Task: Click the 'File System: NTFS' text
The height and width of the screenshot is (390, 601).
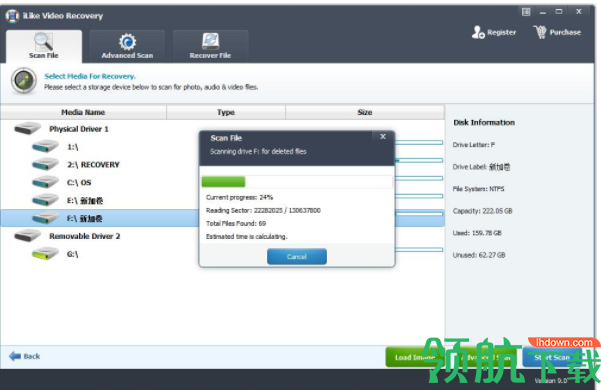Action: tap(478, 189)
